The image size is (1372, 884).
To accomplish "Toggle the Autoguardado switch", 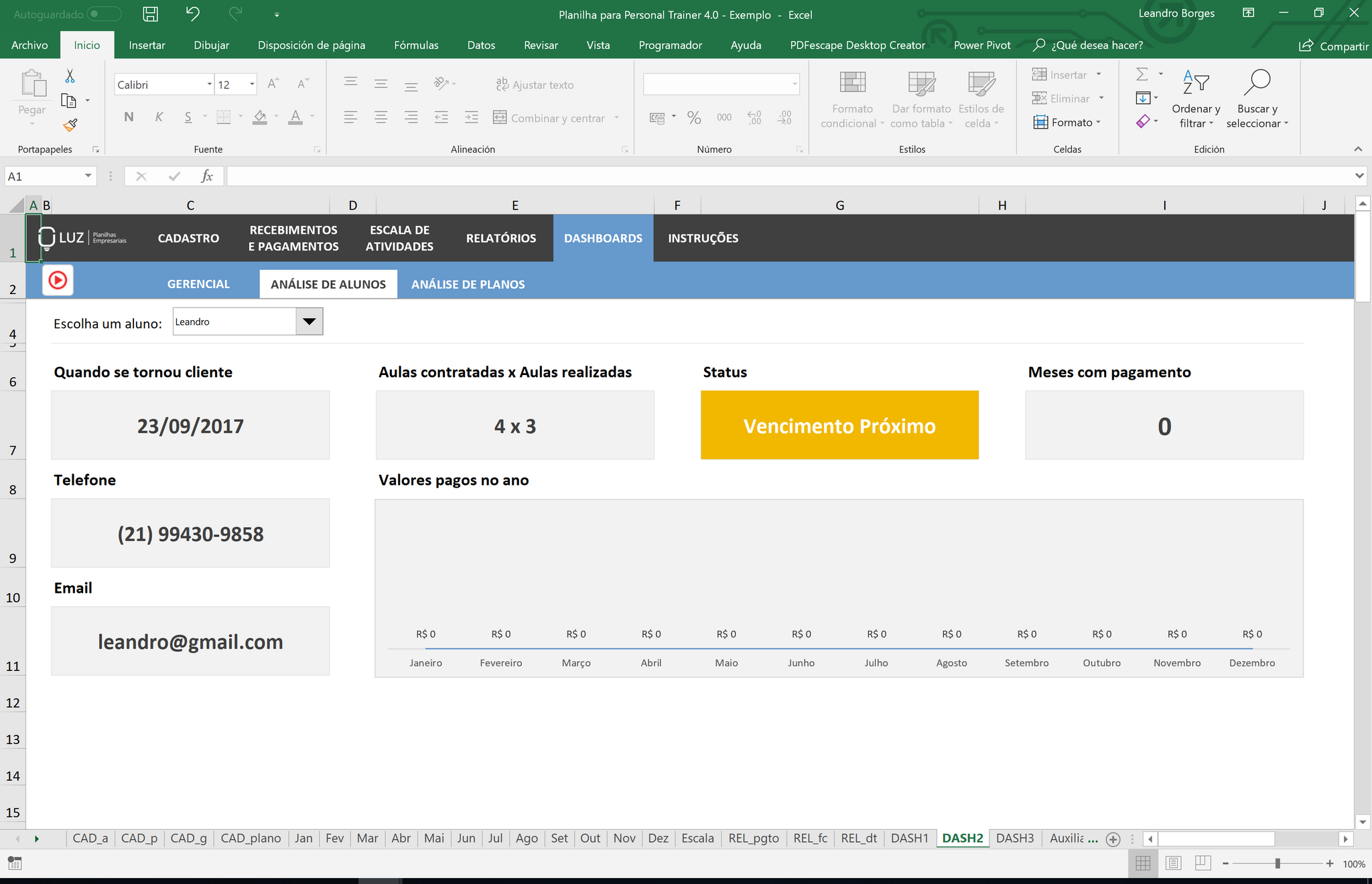I will [x=104, y=14].
